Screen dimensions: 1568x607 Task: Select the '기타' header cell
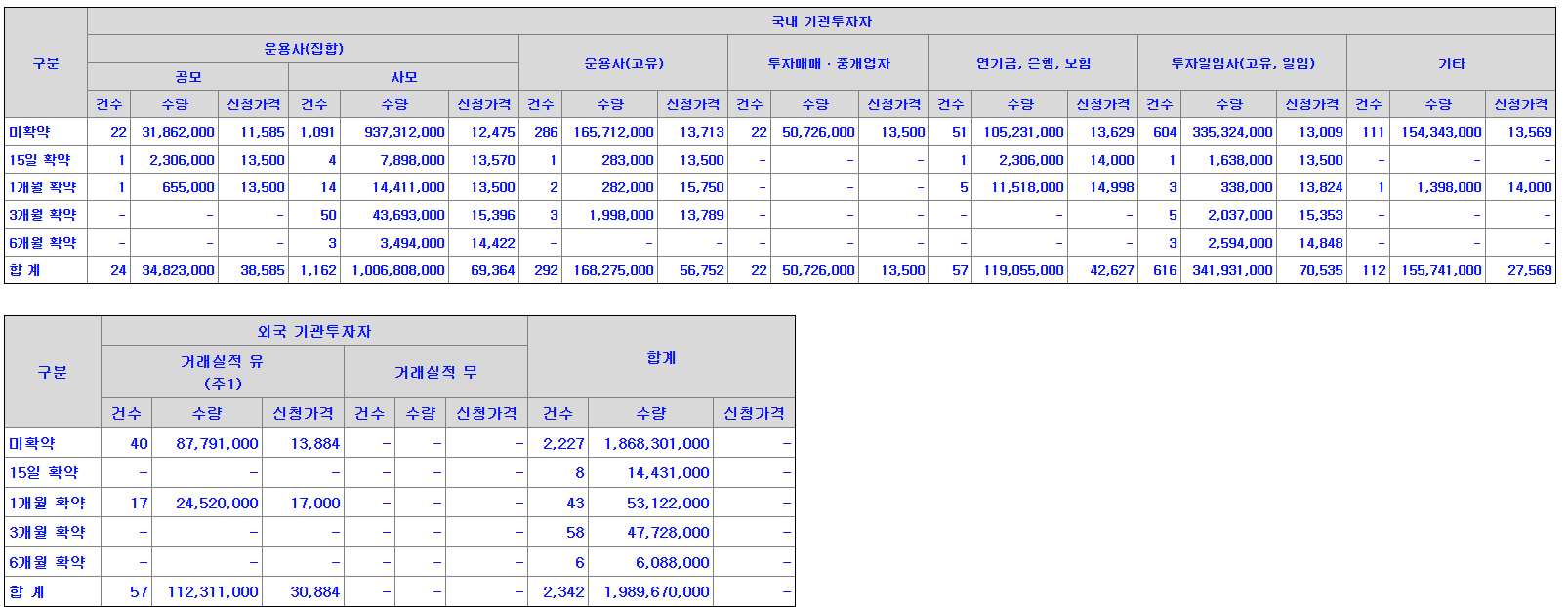pos(1451,63)
